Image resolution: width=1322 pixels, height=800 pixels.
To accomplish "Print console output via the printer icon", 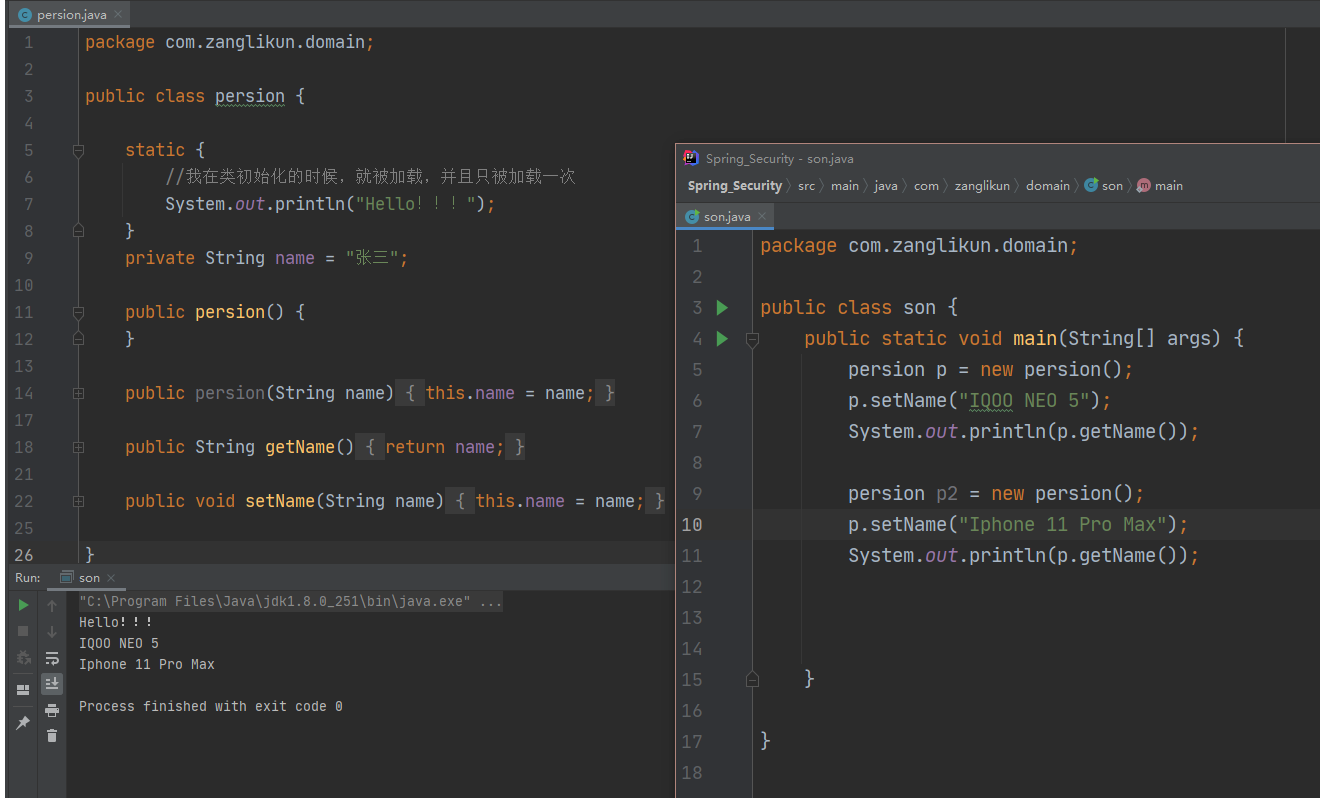I will point(51,710).
